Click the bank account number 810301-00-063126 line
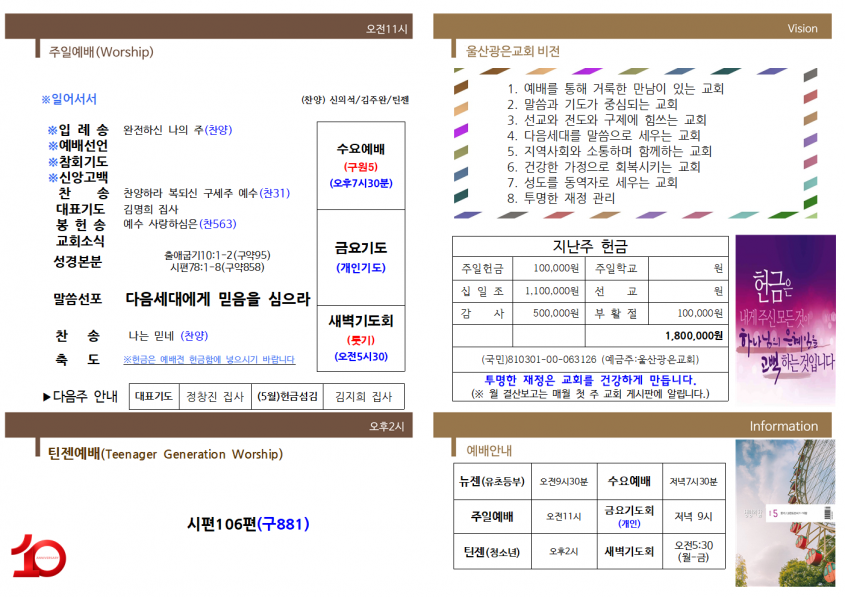The image size is (845, 597). [590, 359]
